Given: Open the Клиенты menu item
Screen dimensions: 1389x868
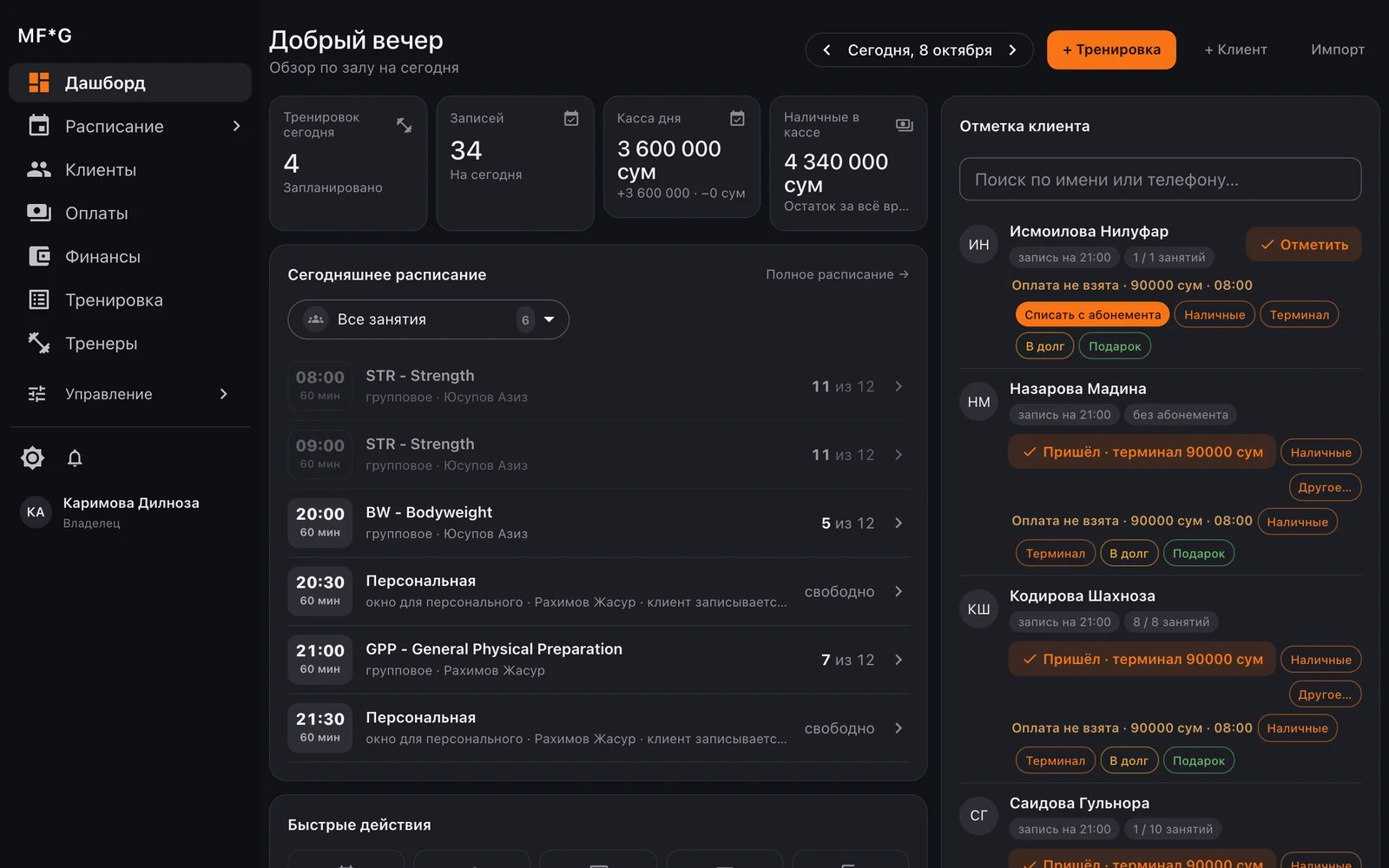Looking at the screenshot, I should (130, 169).
